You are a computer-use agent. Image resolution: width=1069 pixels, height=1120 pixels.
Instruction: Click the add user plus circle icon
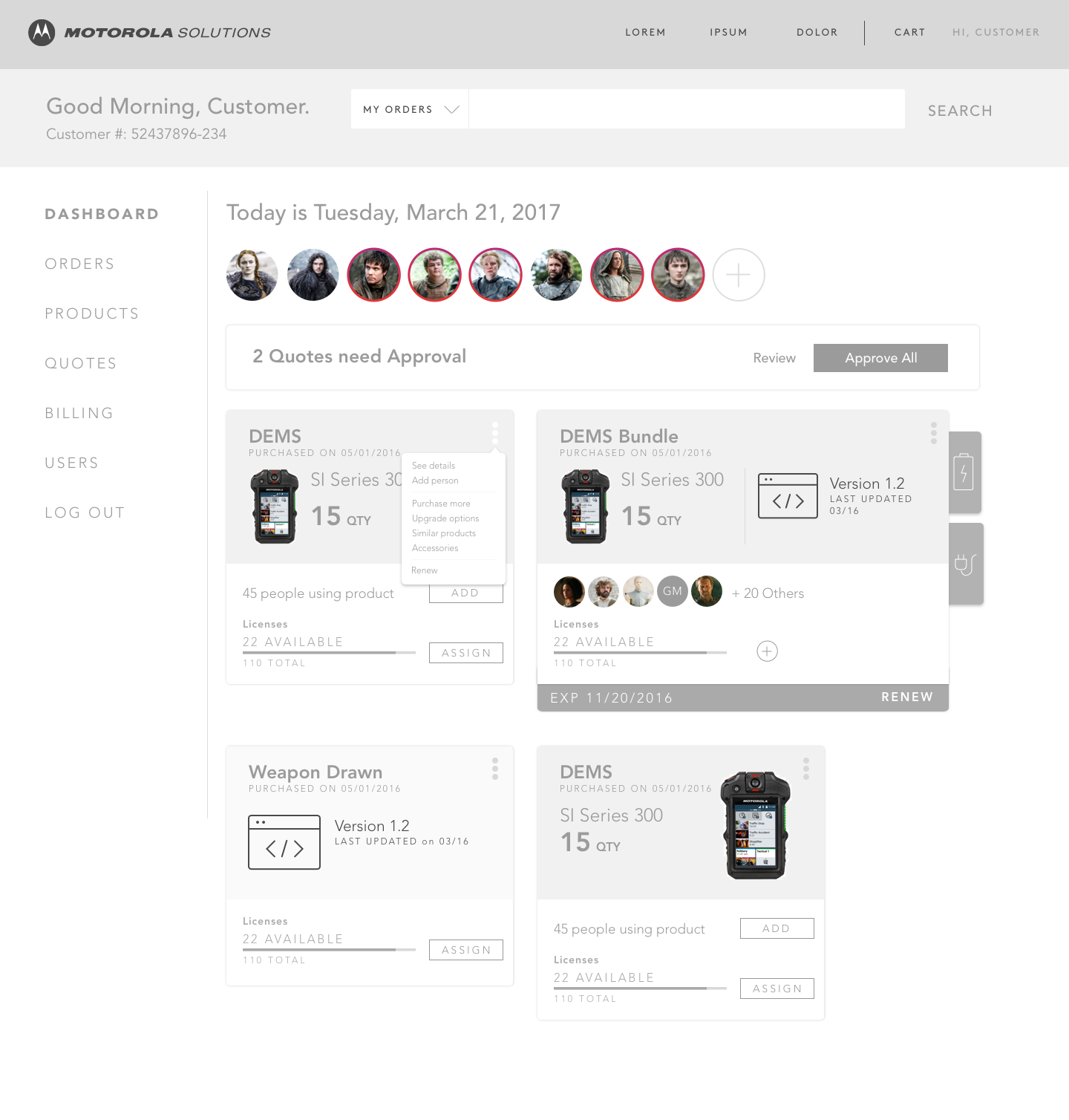(739, 275)
